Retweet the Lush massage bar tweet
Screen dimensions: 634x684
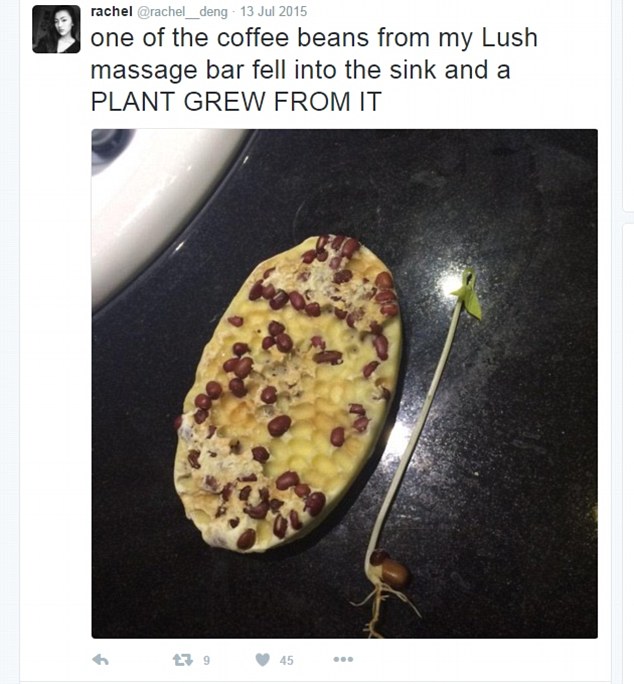click(x=182, y=660)
